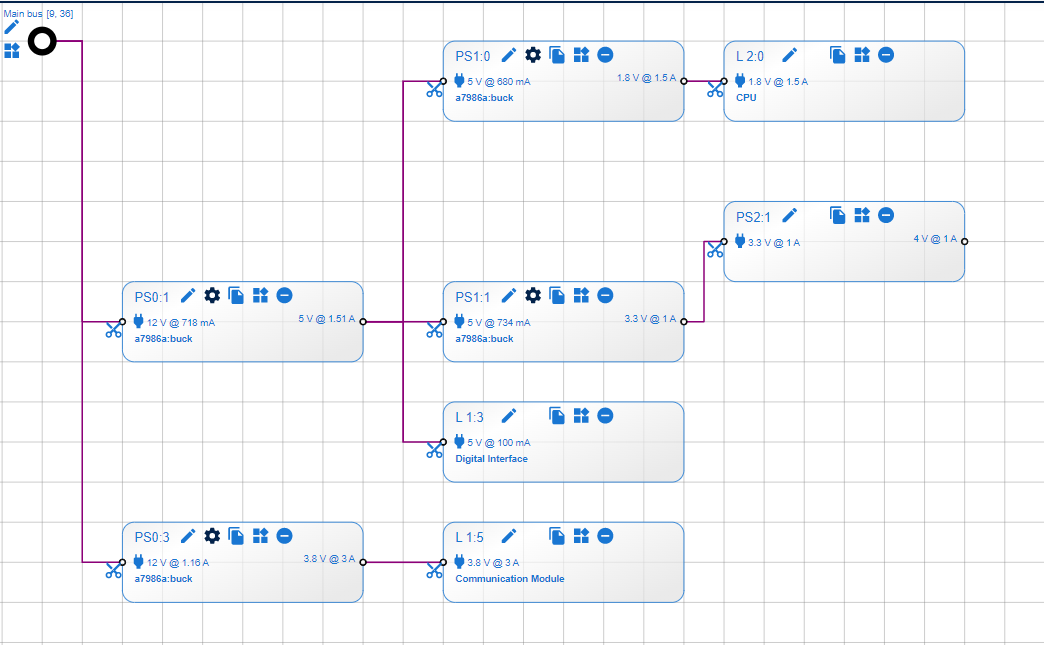Click the CPU label in load L 2:0
The width and height of the screenshot is (1044, 645).
pyautogui.click(x=744, y=99)
